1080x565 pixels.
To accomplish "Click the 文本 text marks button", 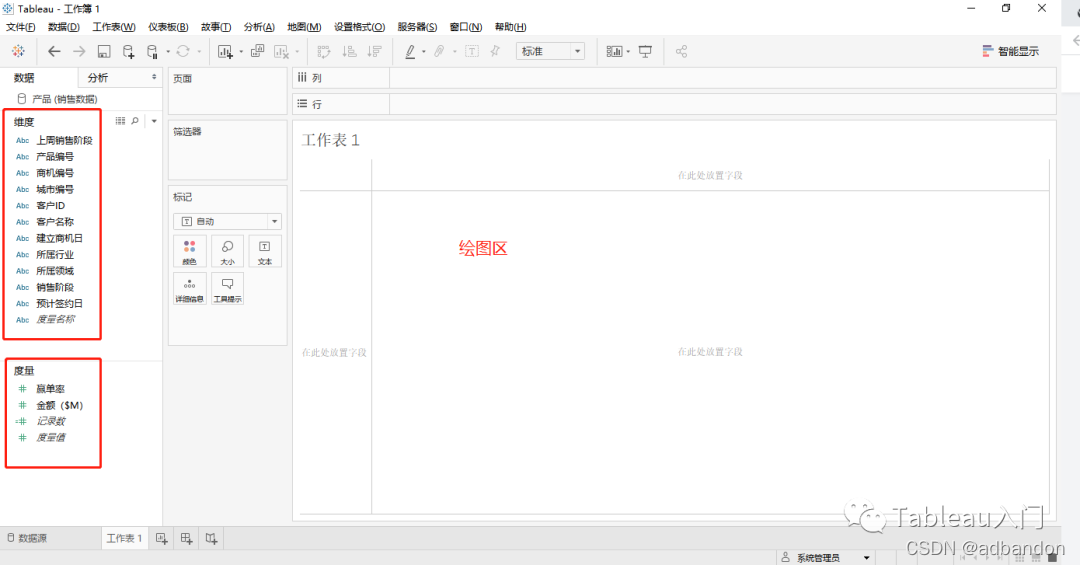I will click(264, 251).
